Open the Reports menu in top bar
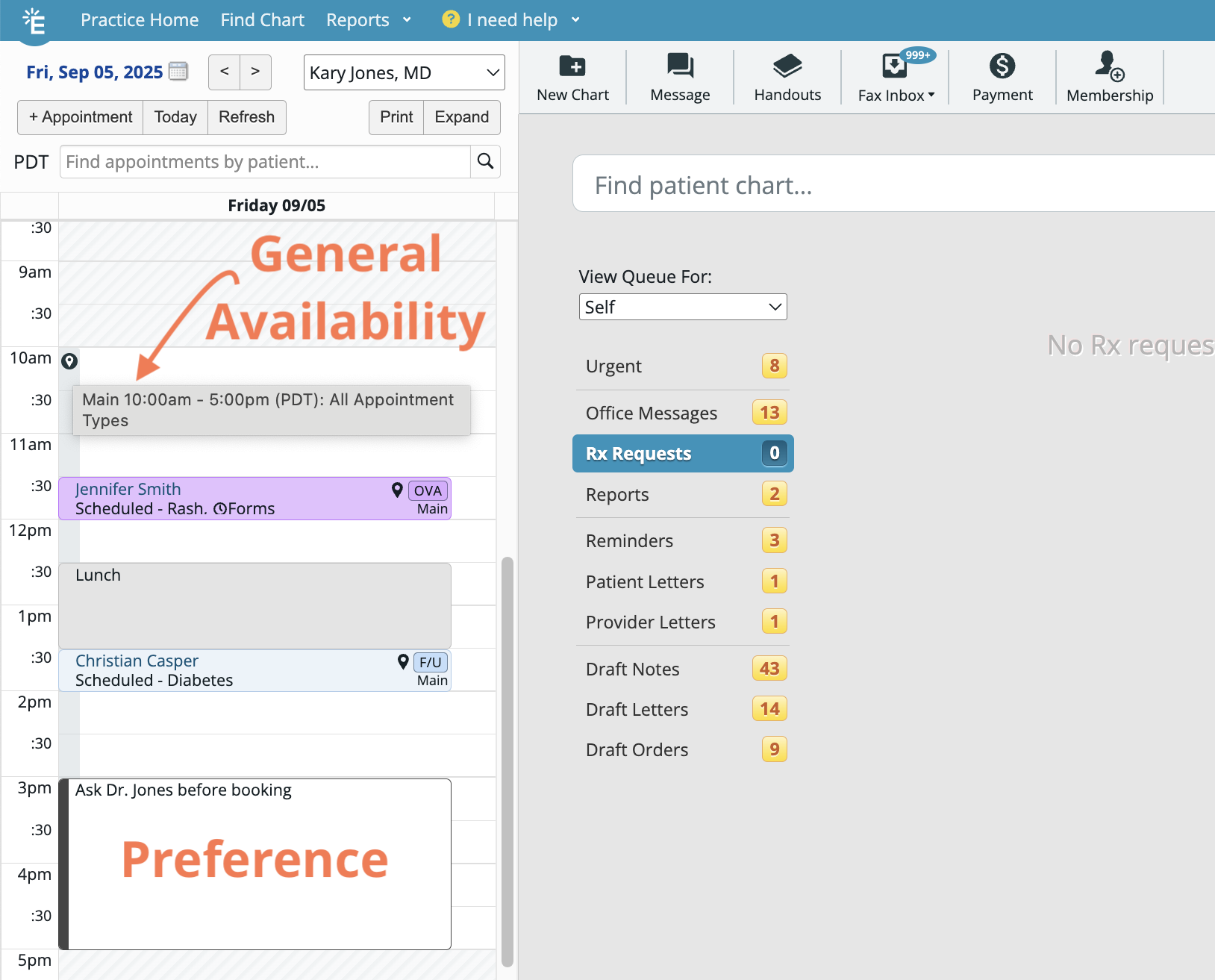The image size is (1215, 980). click(x=368, y=20)
